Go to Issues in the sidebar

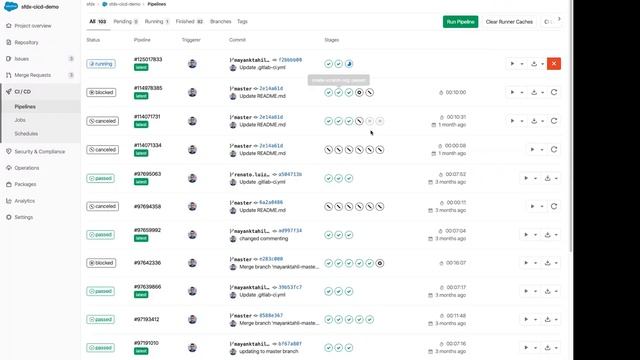(22, 59)
